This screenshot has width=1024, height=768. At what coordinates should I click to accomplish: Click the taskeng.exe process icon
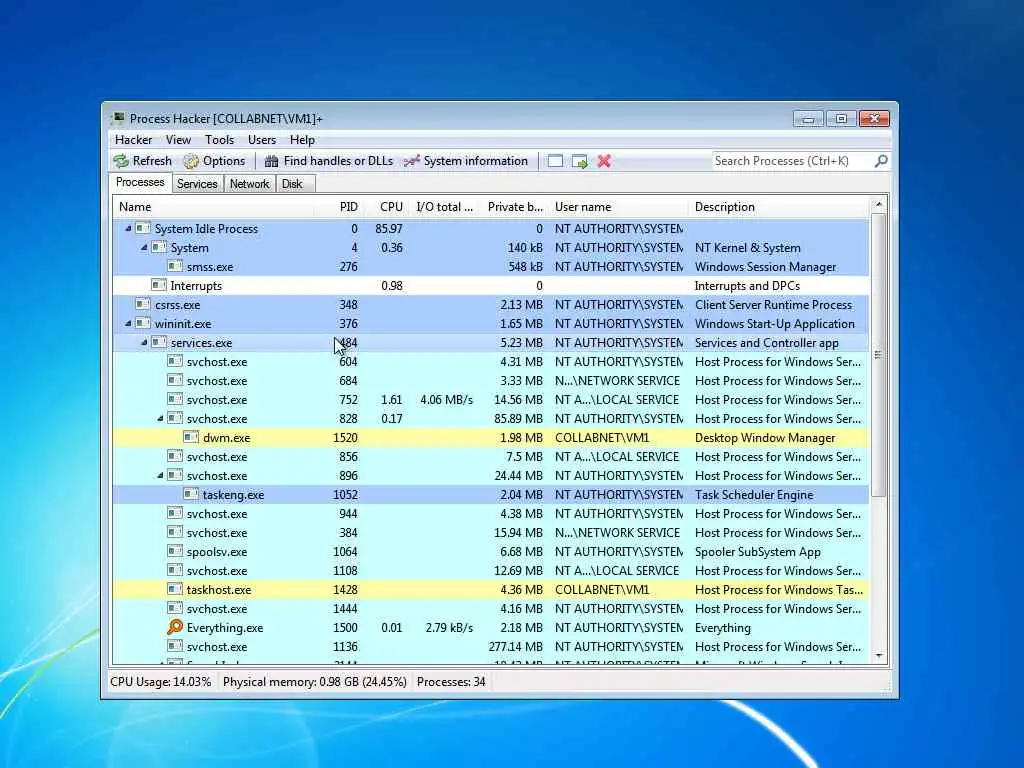(x=191, y=494)
